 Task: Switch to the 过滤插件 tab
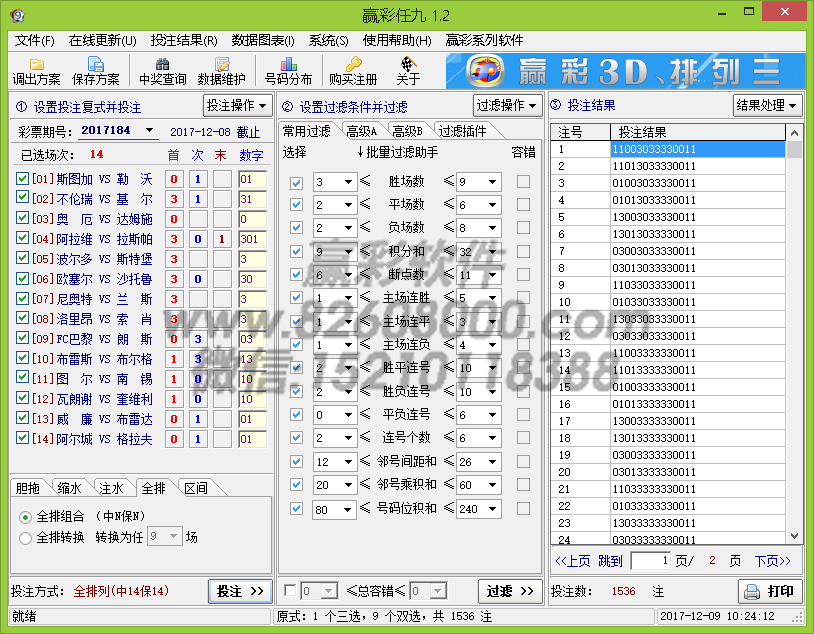click(x=463, y=131)
